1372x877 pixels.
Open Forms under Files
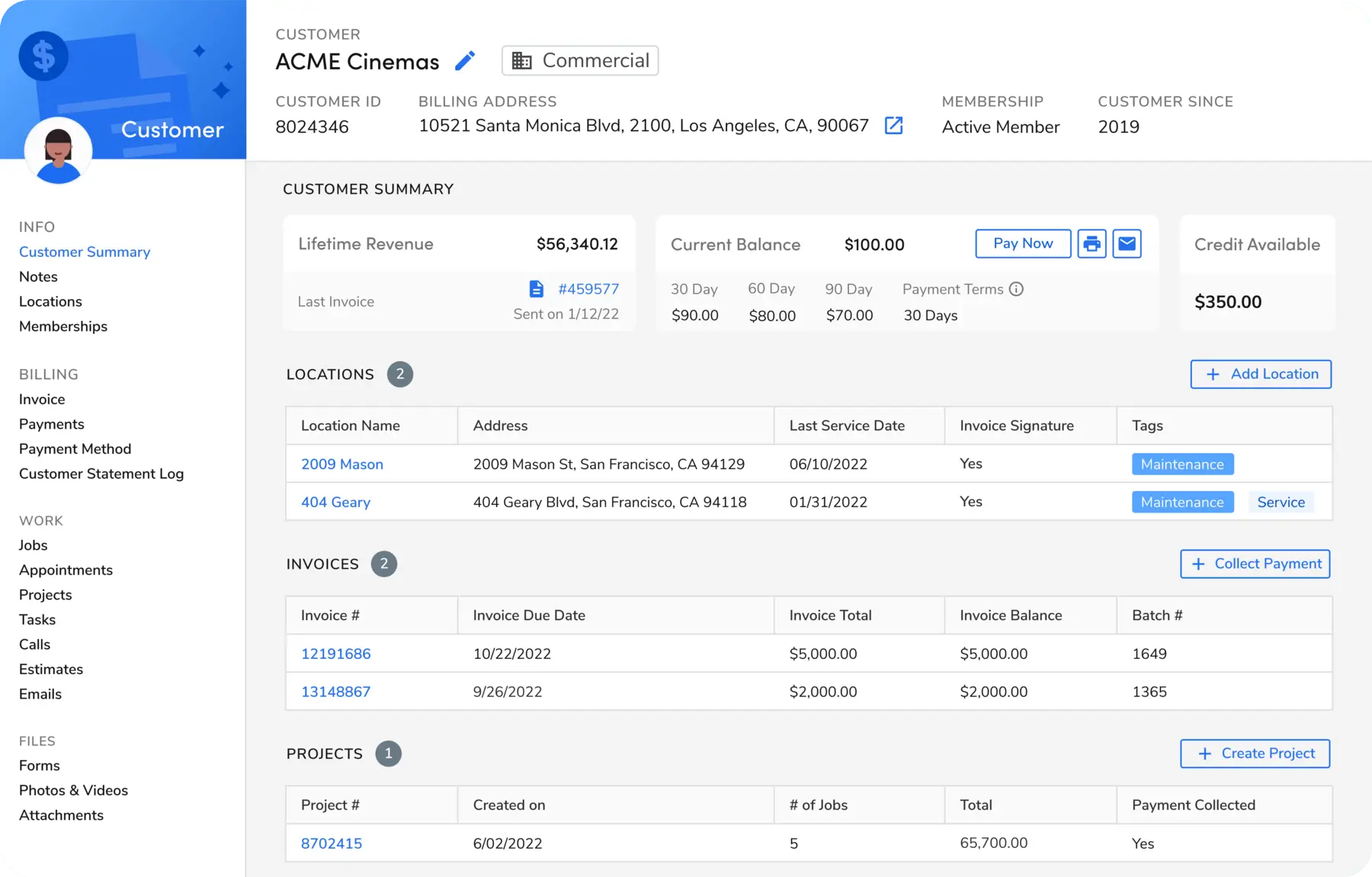(x=40, y=766)
